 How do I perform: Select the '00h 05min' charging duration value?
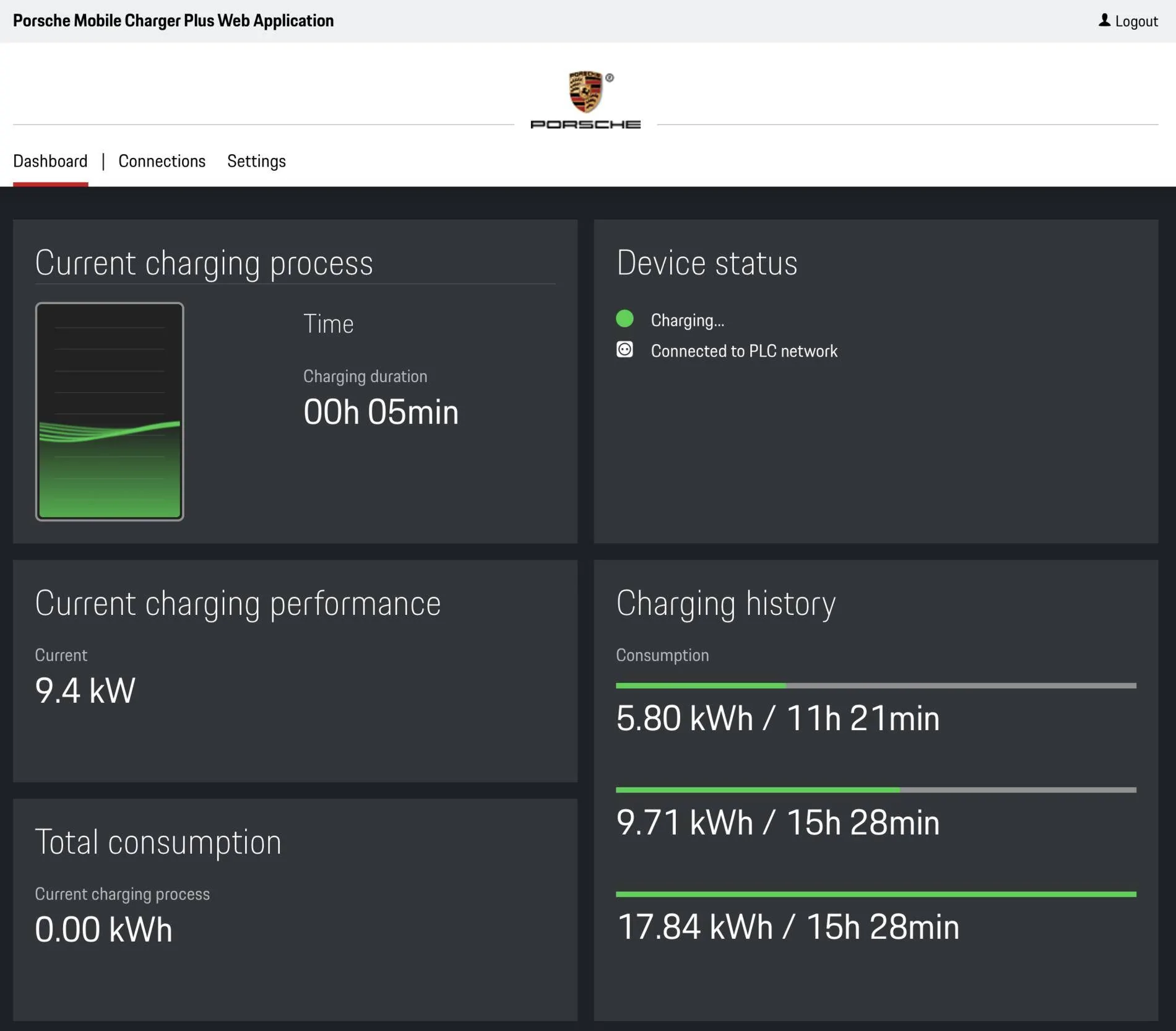(381, 412)
